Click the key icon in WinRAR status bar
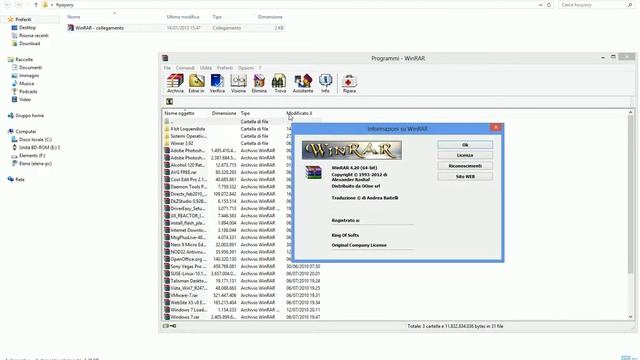Image resolution: width=640 pixels, height=360 pixels. tap(173, 326)
